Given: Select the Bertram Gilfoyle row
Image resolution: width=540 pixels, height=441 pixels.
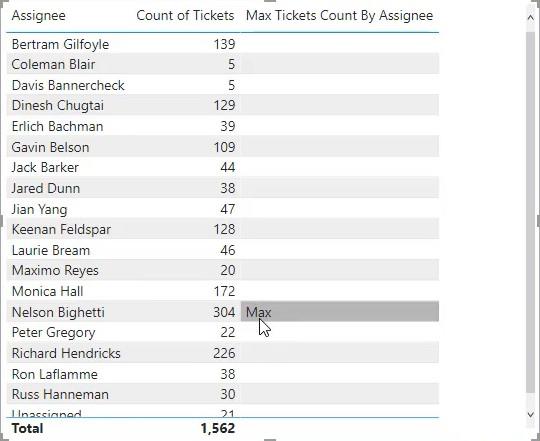Looking at the screenshot, I should (x=222, y=44).
